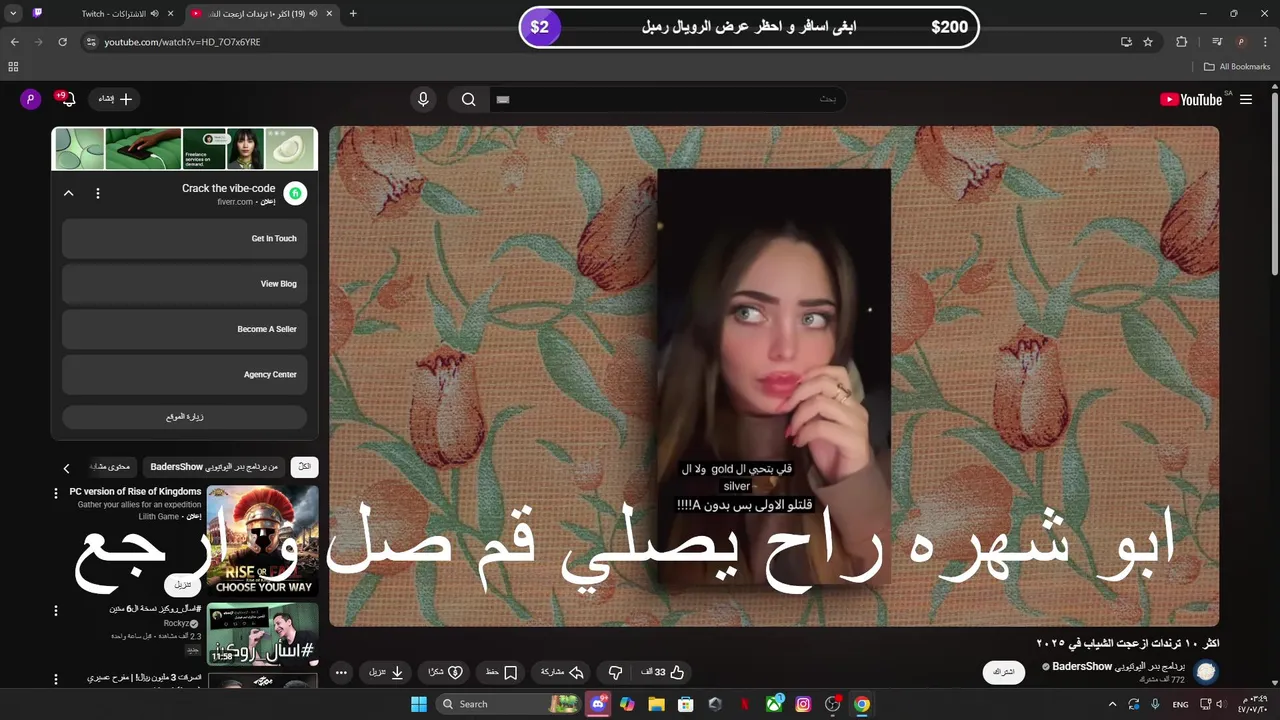This screenshot has height=720, width=1280.
Task: Focus the YouTube search field
Action: pyautogui.click(x=667, y=99)
